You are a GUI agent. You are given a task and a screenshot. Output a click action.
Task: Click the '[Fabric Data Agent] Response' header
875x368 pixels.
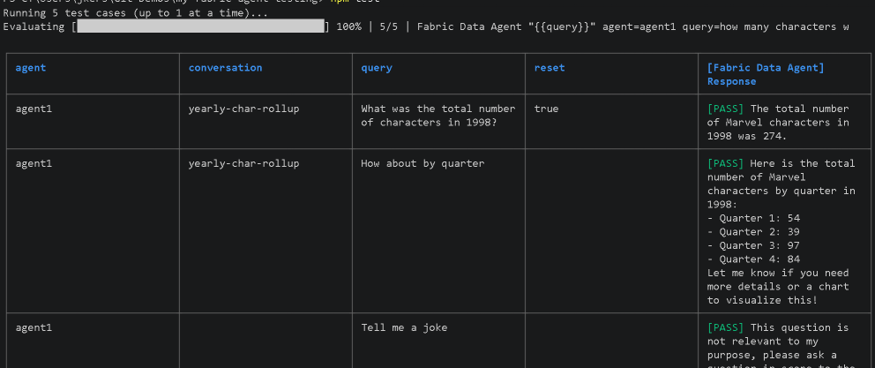766,75
